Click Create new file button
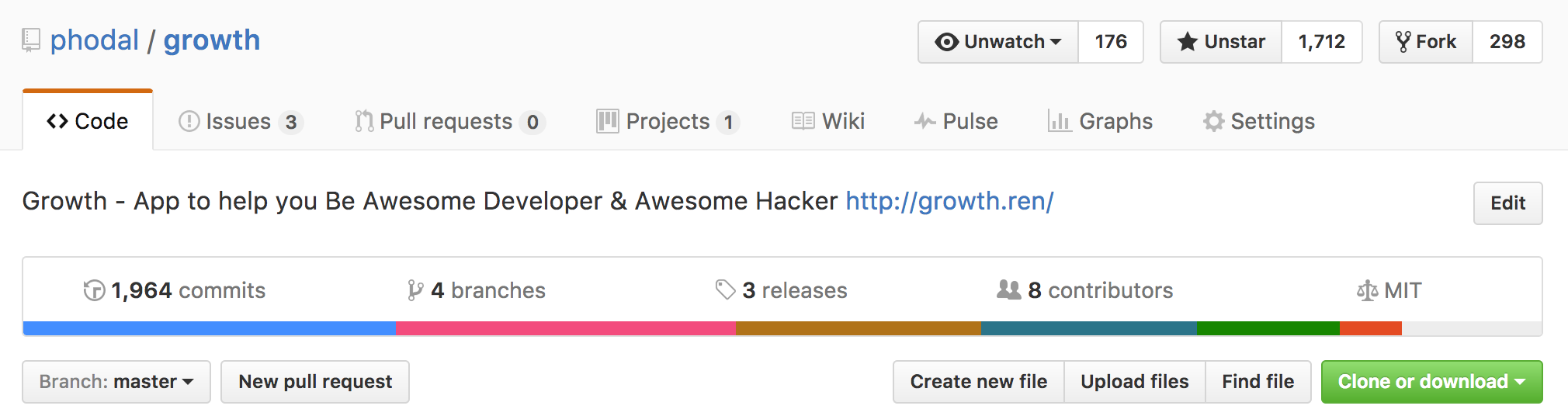This screenshot has width=1568, height=416. point(979,382)
